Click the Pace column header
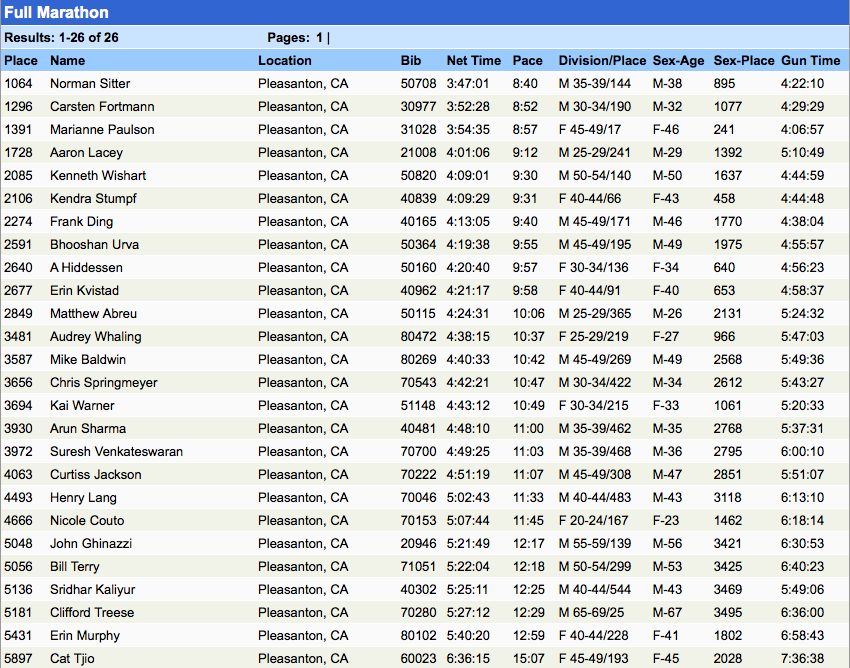 point(527,61)
